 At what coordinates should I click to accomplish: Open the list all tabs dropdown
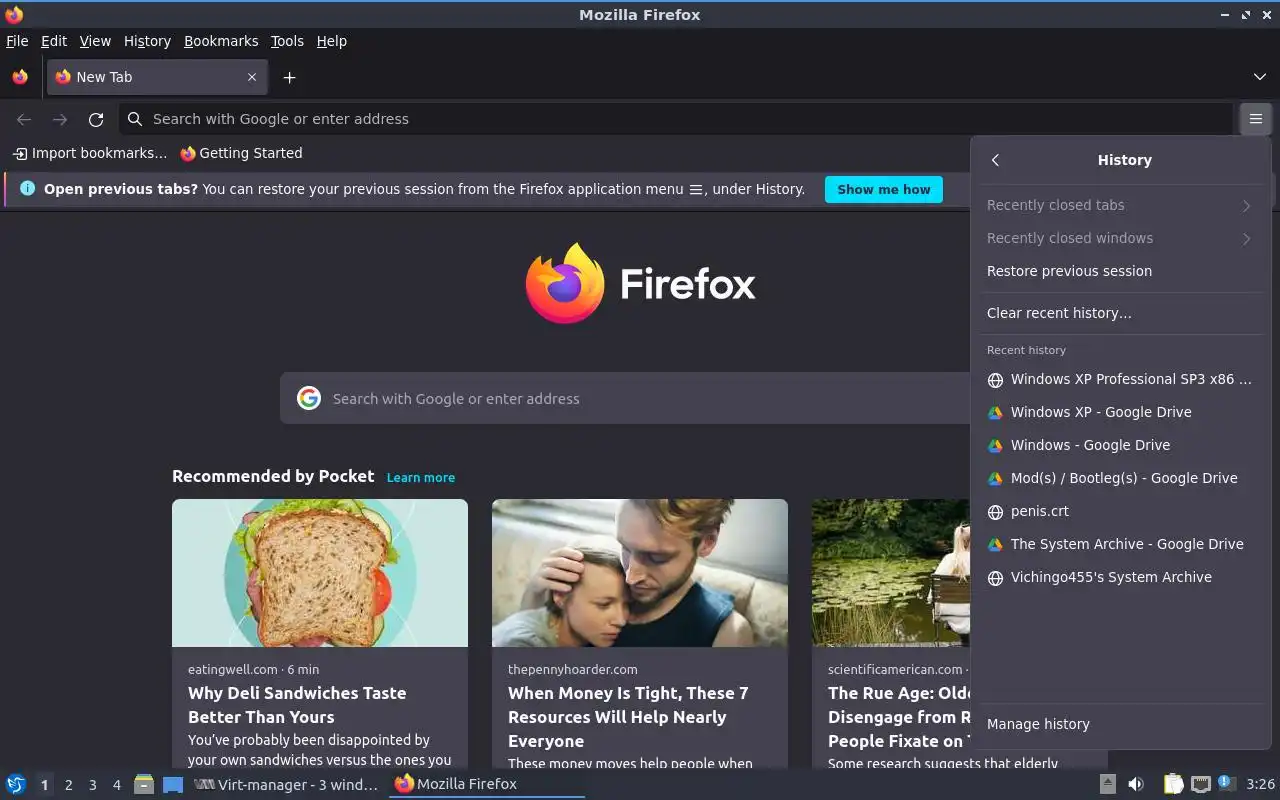1259,77
